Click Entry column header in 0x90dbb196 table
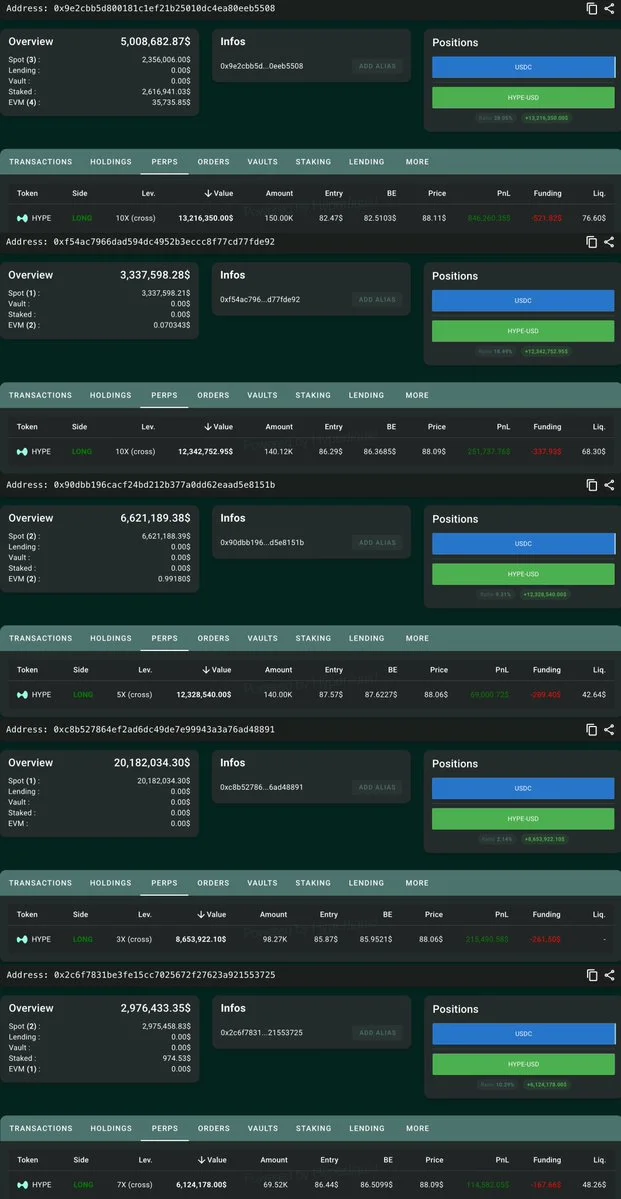This screenshot has height=1199, width=621. (x=333, y=670)
